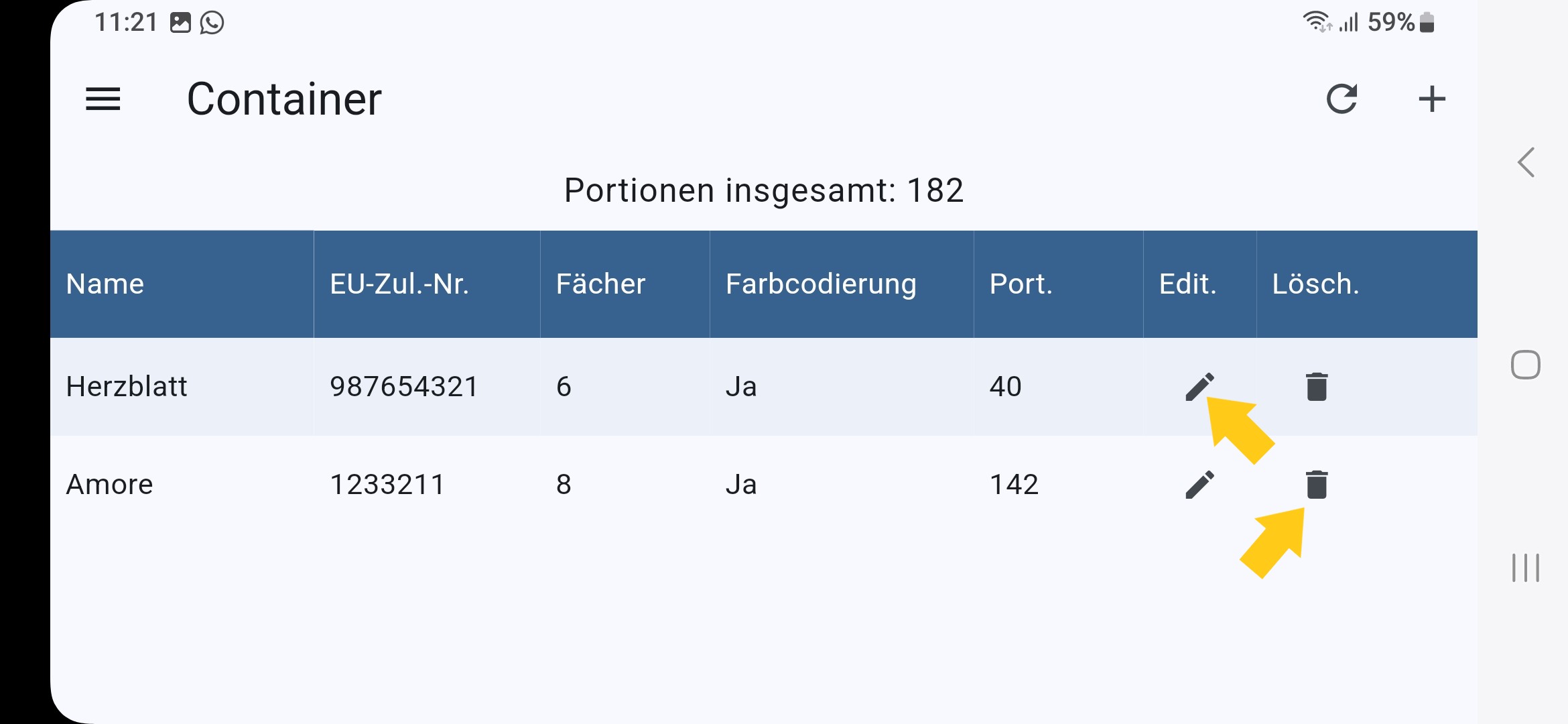Viewport: 1568px width, 724px height.
Task: Click the Farbcodierung column header
Action: click(x=821, y=284)
